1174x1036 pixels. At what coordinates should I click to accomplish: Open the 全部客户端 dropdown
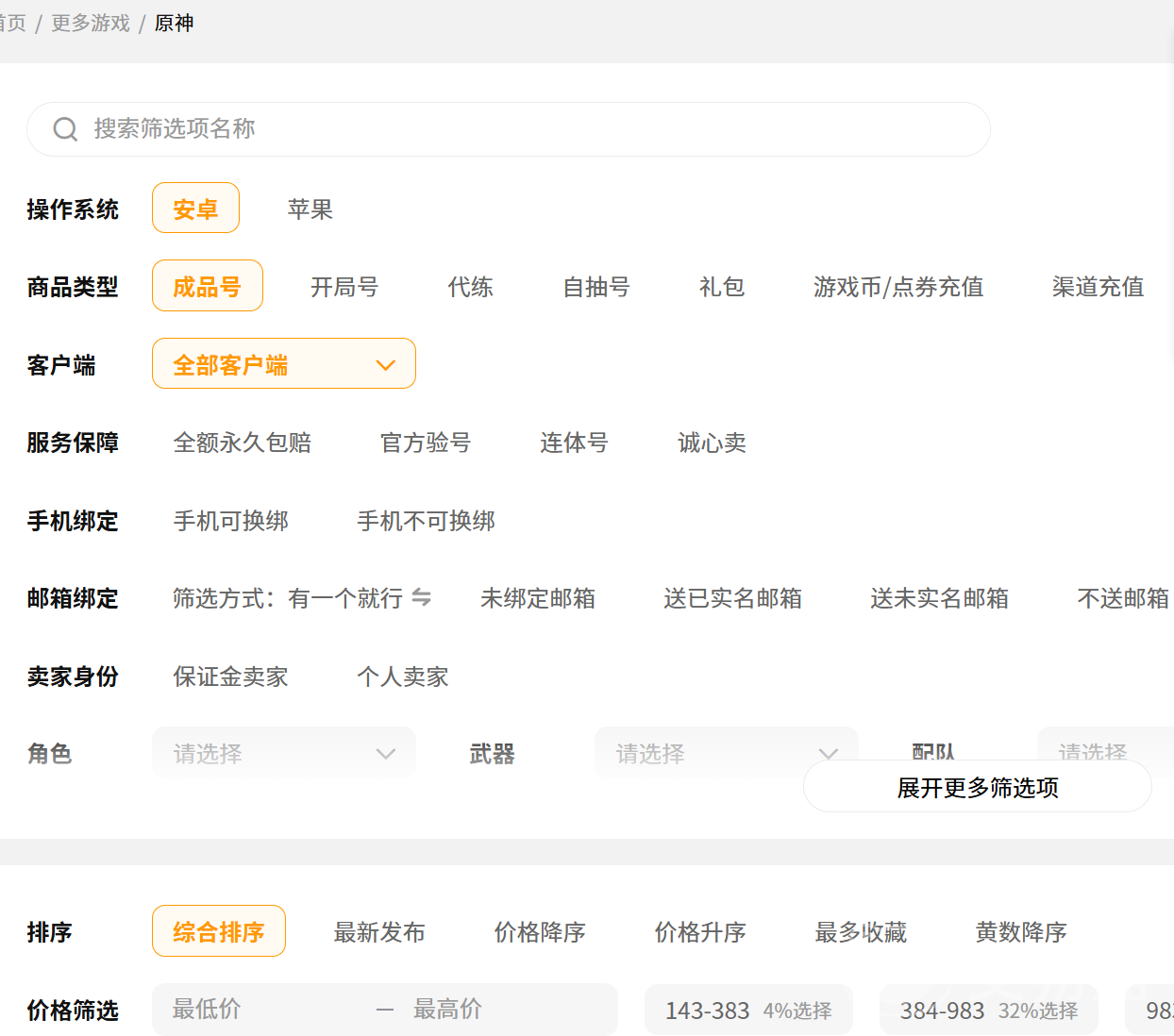[283, 364]
